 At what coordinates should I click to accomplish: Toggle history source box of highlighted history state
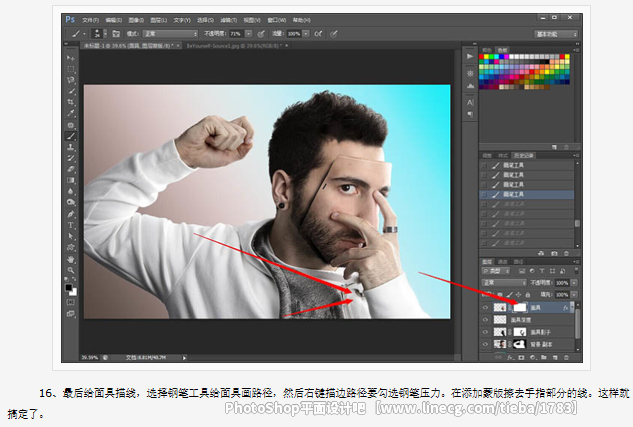tap(484, 194)
